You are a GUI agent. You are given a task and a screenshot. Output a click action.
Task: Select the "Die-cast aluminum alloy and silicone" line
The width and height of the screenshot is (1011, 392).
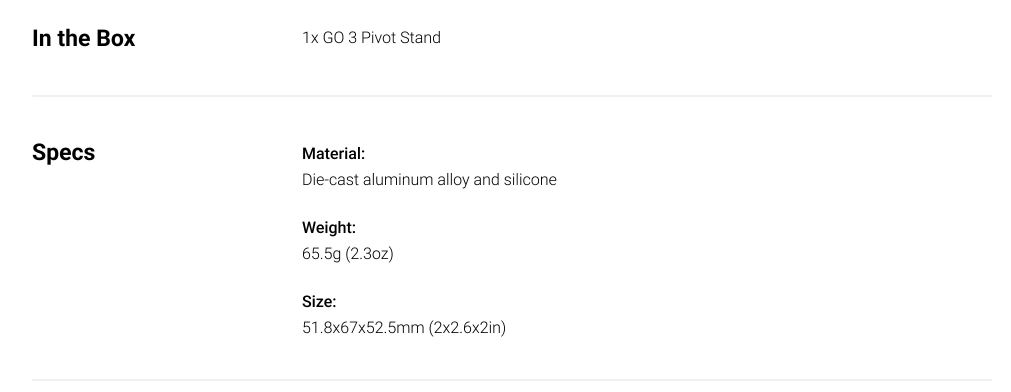(429, 179)
